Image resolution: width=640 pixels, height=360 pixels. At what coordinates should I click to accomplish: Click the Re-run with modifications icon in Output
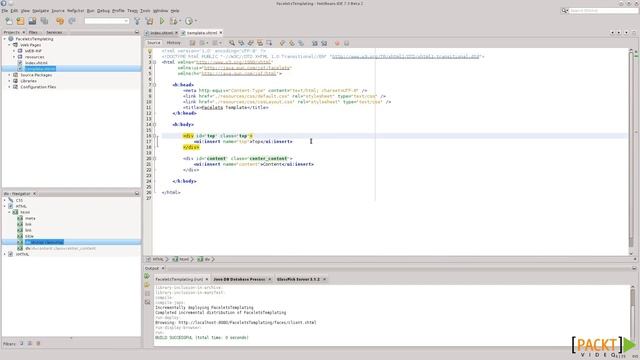point(147,285)
